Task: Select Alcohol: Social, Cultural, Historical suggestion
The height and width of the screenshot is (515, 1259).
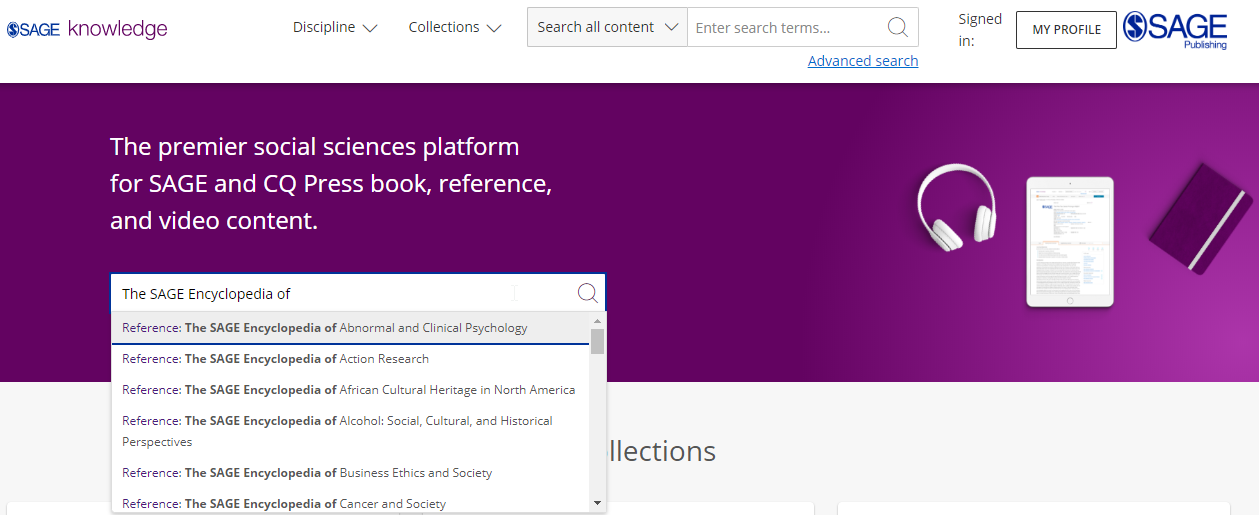Action: (350, 431)
